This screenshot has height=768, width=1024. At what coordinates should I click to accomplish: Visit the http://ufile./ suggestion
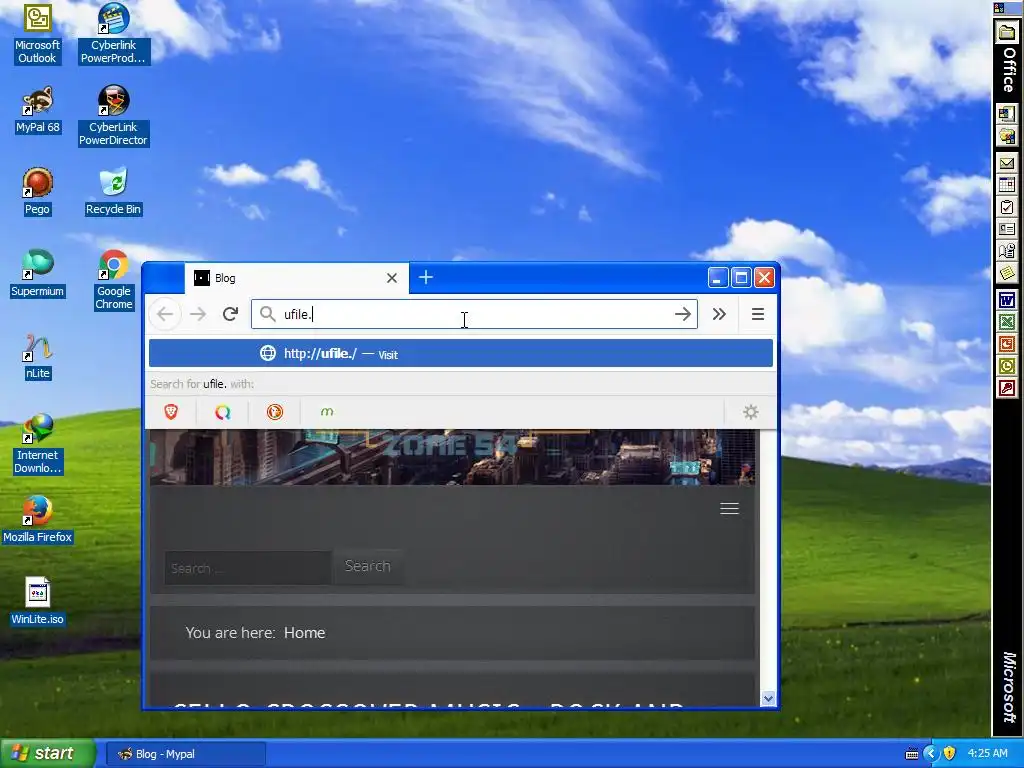[x=461, y=354]
